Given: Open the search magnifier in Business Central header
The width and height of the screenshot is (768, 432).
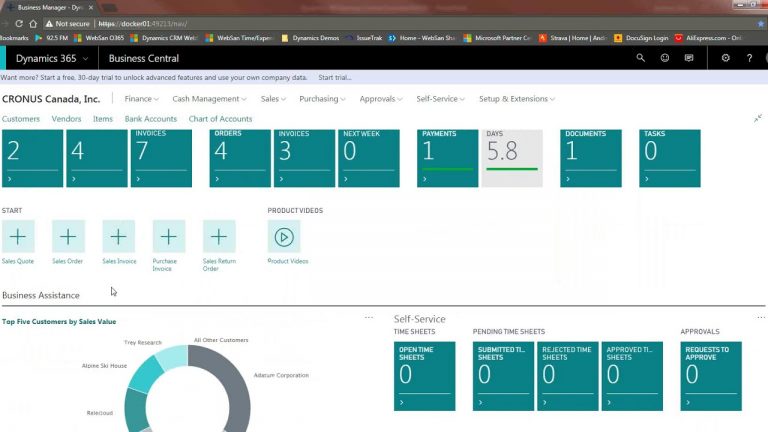Looking at the screenshot, I should pyautogui.click(x=640, y=58).
